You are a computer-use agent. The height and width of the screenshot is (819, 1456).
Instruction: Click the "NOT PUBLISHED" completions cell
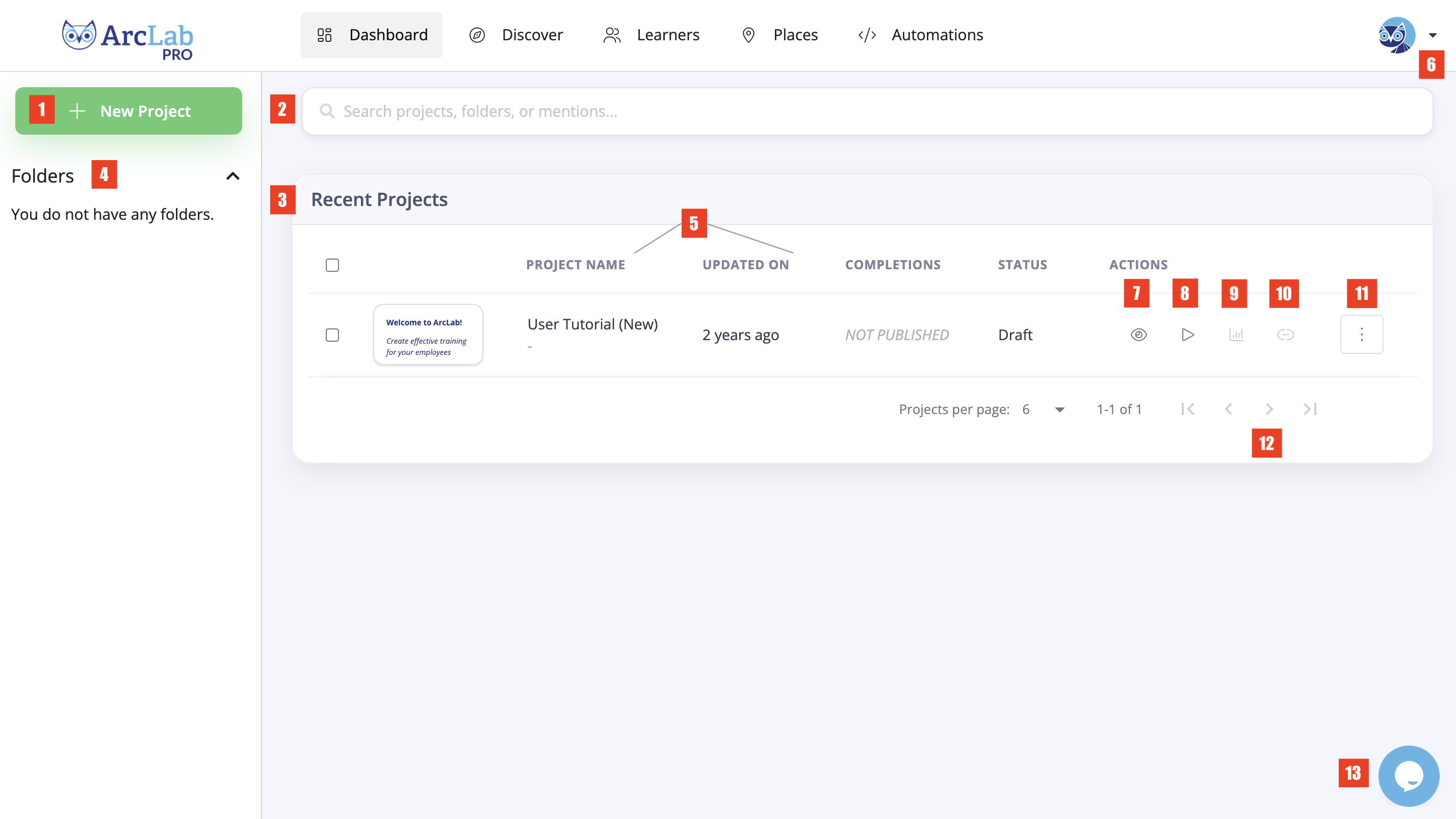tap(897, 335)
